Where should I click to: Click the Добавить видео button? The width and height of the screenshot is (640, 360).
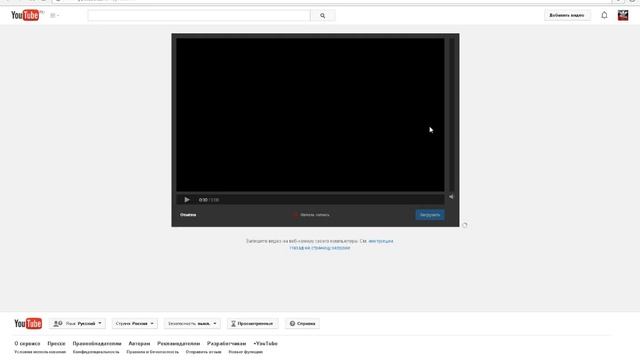tap(567, 15)
